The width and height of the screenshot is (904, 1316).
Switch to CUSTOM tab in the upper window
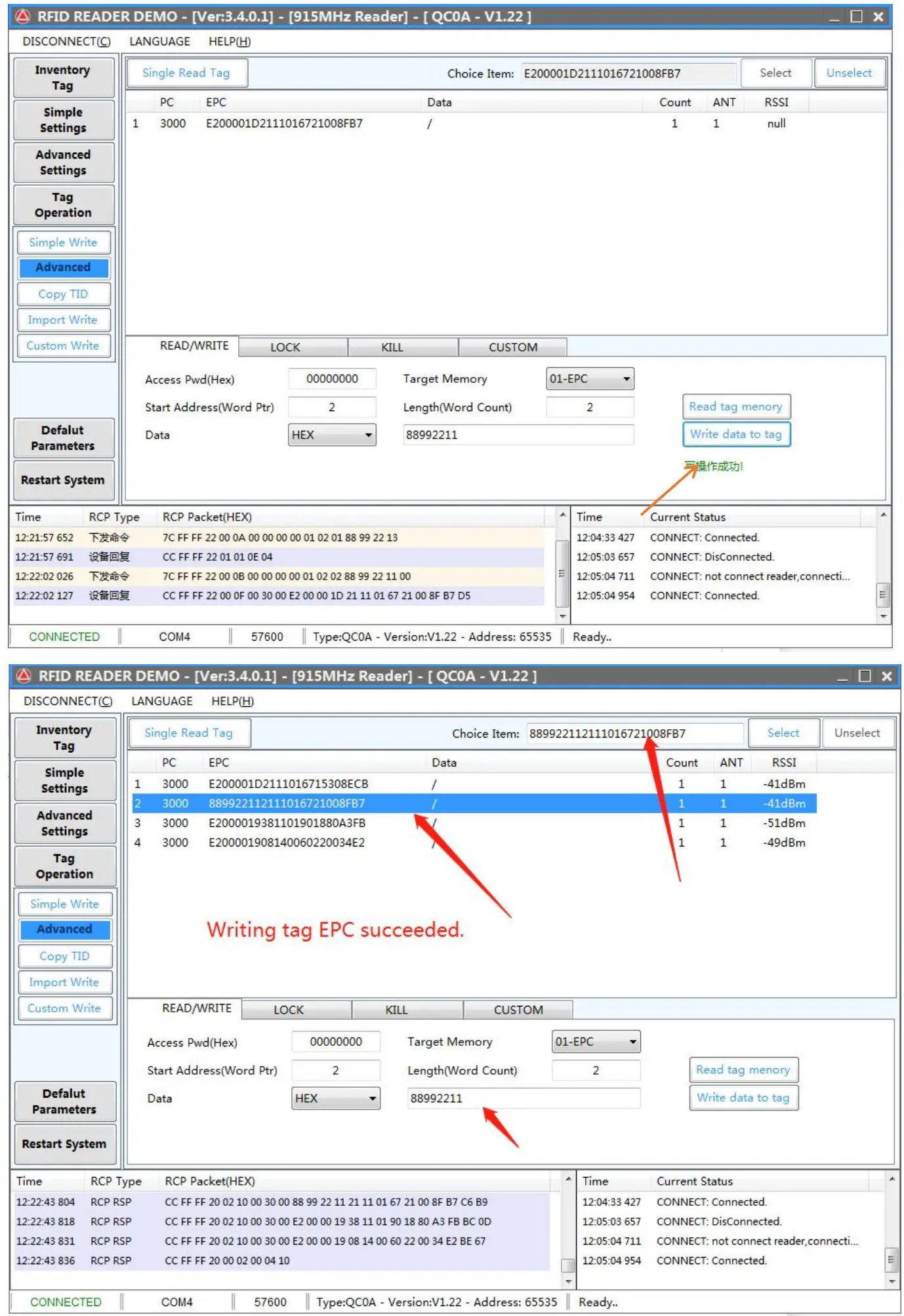point(512,347)
